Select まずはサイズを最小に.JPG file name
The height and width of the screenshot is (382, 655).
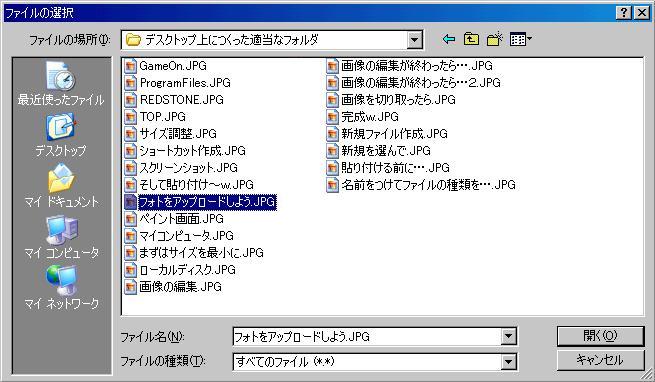(x=201, y=252)
